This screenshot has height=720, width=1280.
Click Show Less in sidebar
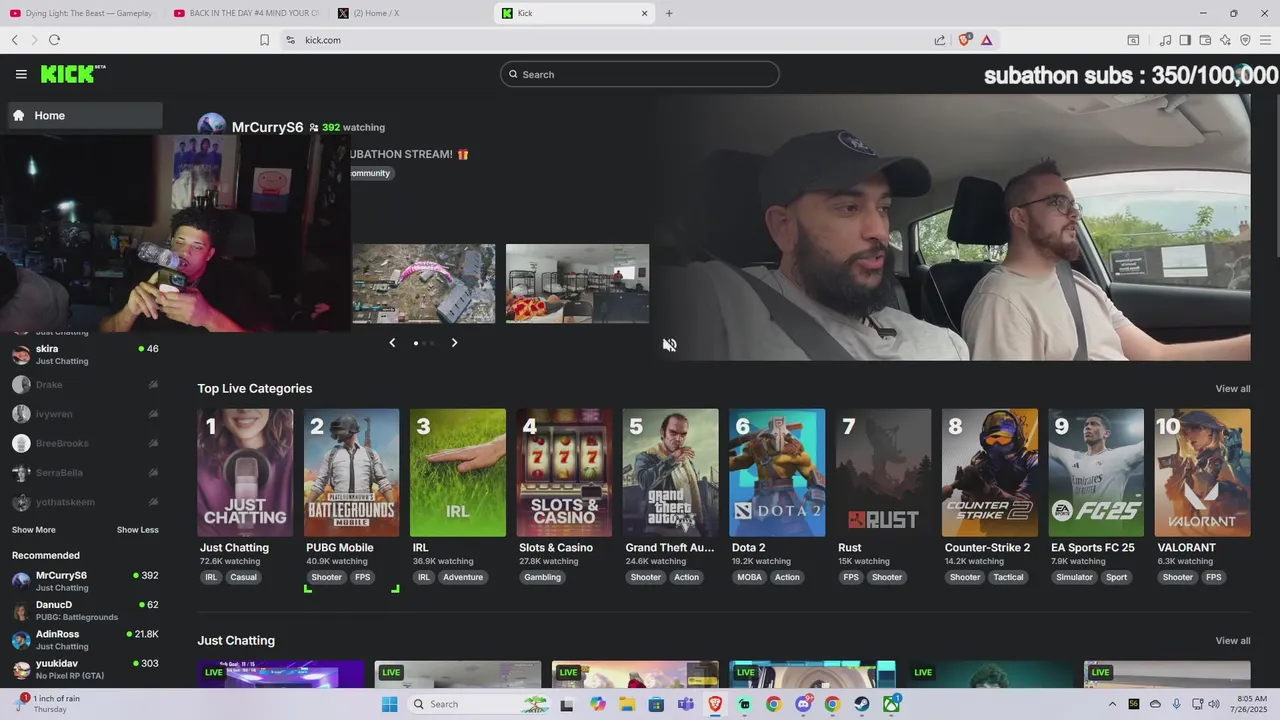coord(137,530)
